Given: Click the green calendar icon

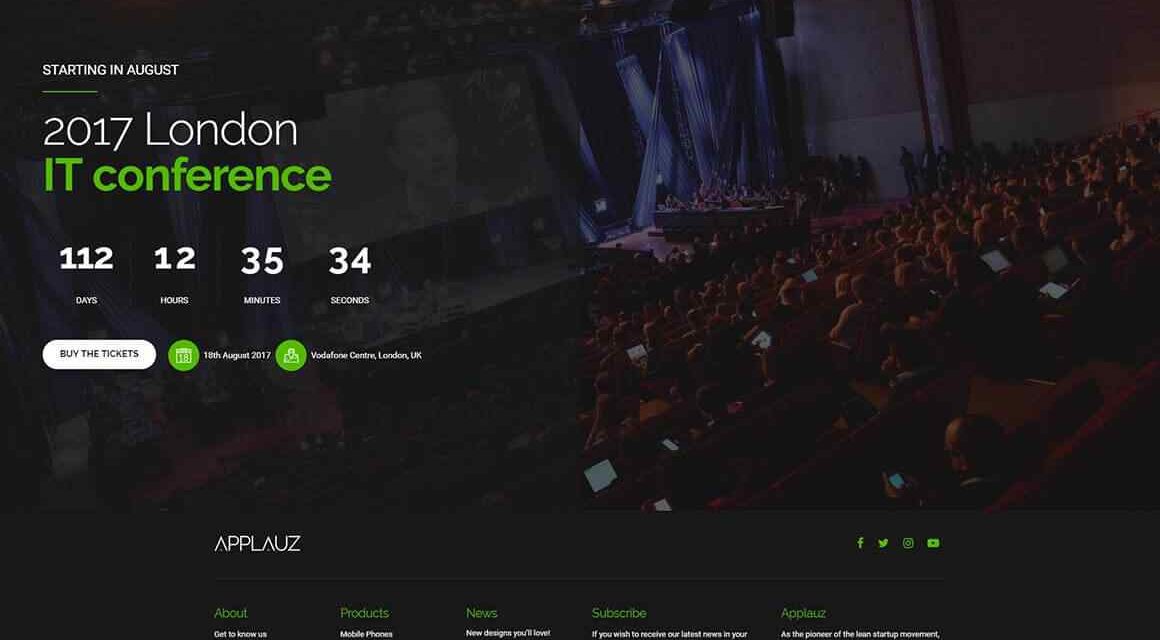Looking at the screenshot, I should (x=183, y=355).
